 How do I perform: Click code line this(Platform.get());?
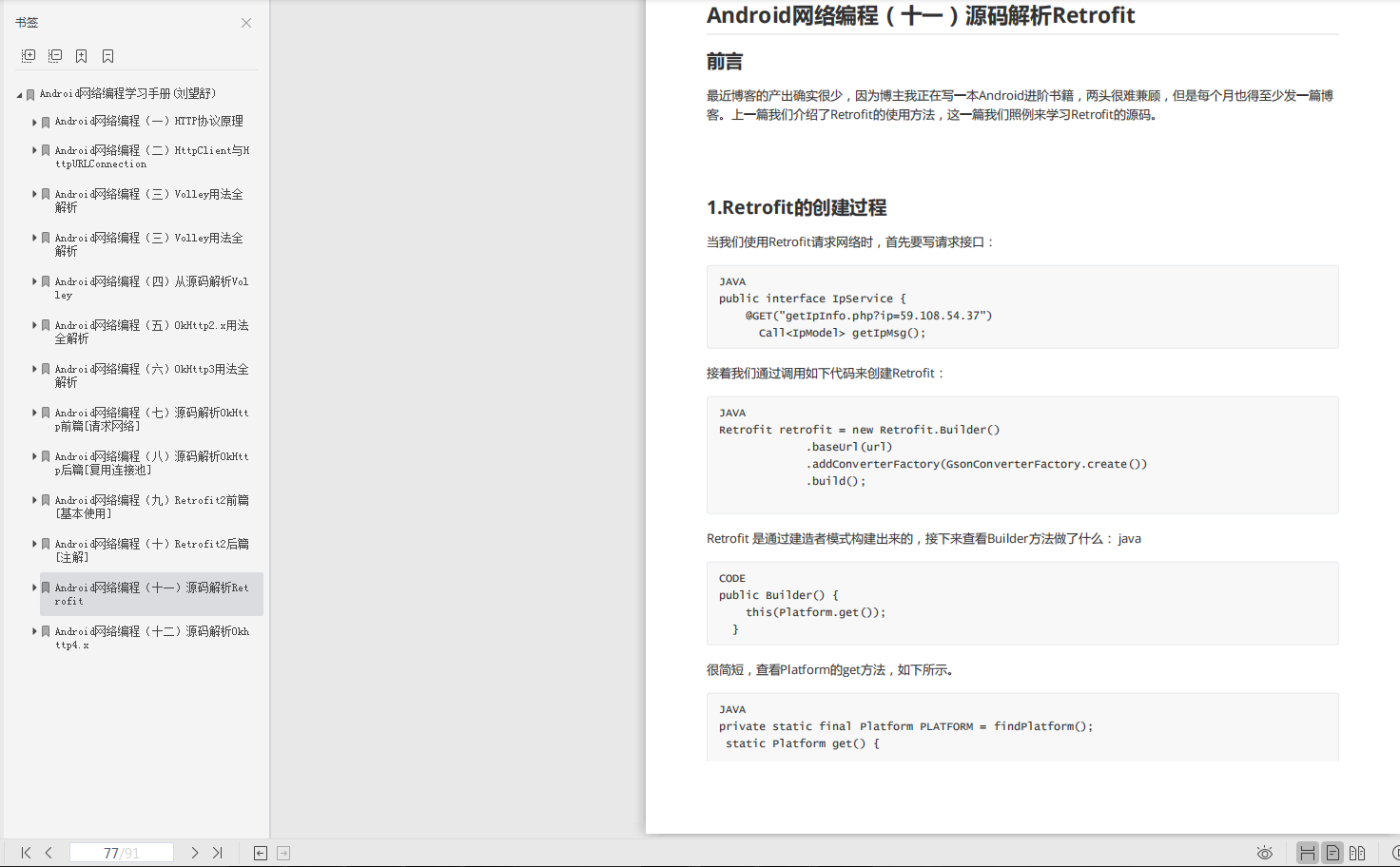point(815,612)
